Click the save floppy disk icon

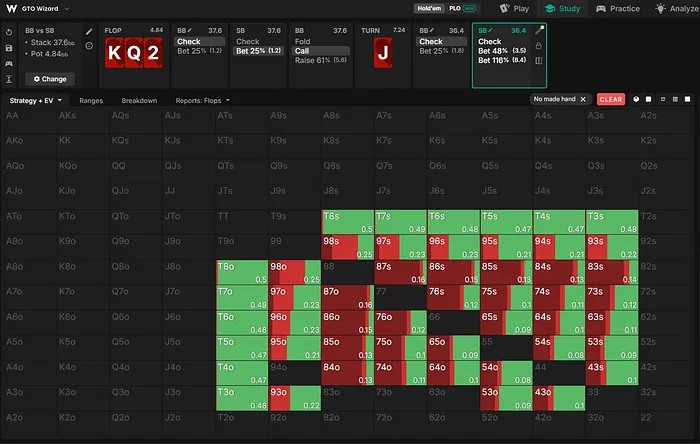coord(9,48)
